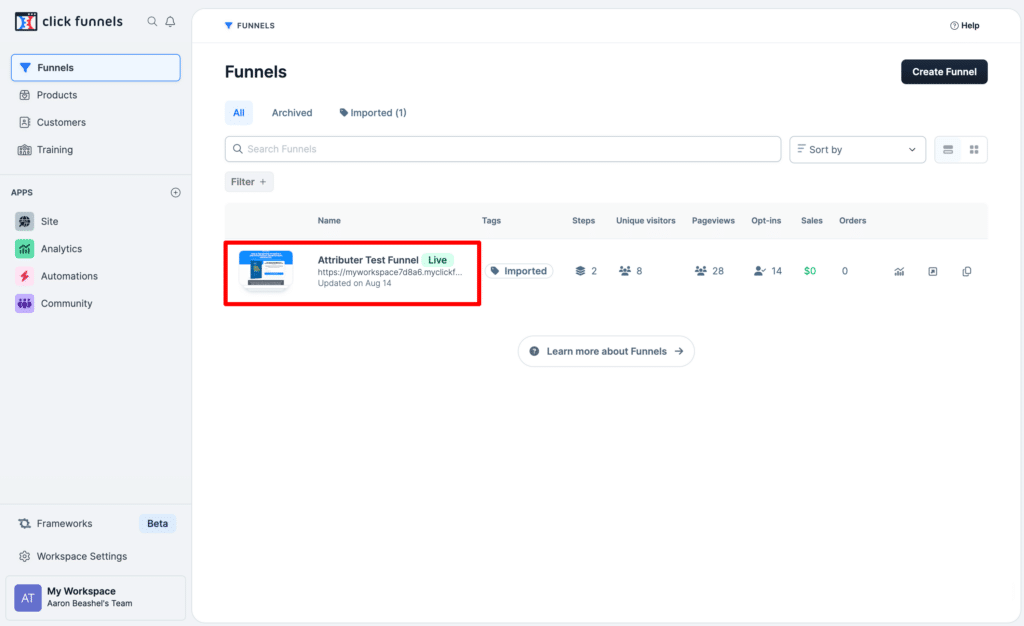Click the Orders column header
Image resolution: width=1024 pixels, height=626 pixels.
(x=852, y=221)
